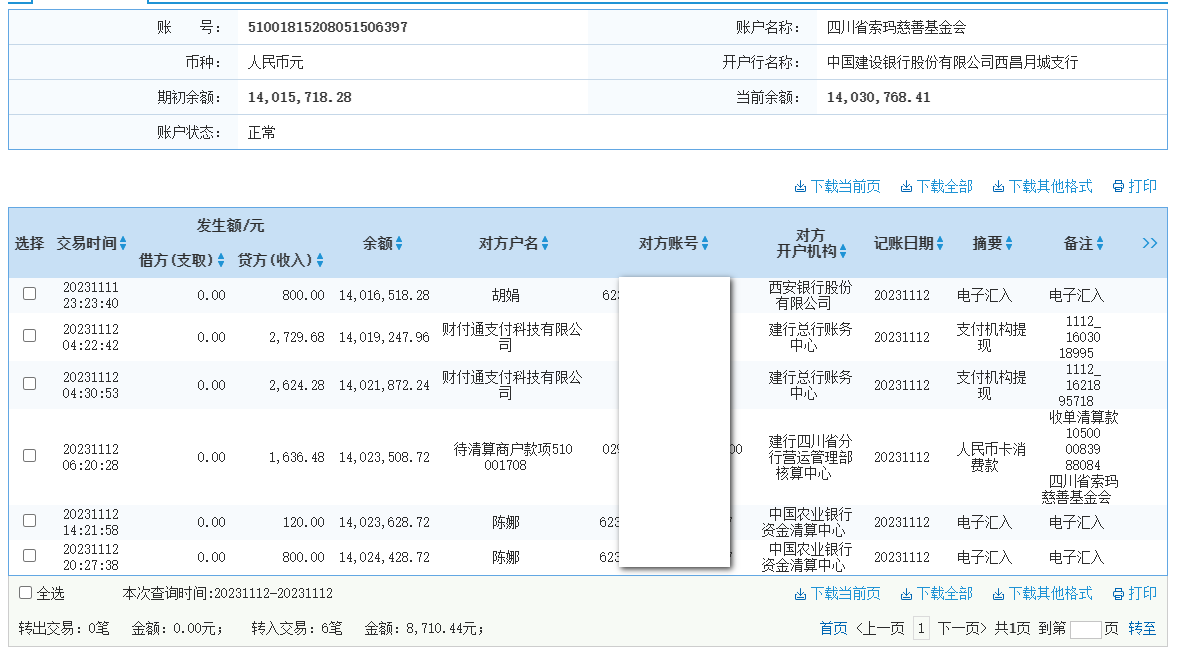
Task: Click balance cell 14,023,508.72
Action: click(384, 457)
